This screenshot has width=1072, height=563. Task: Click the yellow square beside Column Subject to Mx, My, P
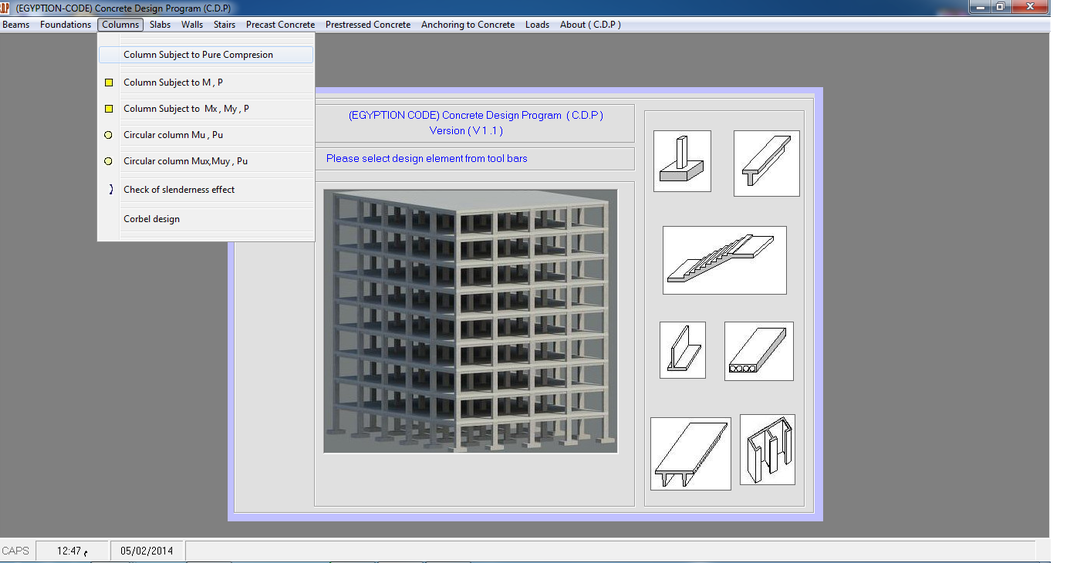(x=109, y=109)
